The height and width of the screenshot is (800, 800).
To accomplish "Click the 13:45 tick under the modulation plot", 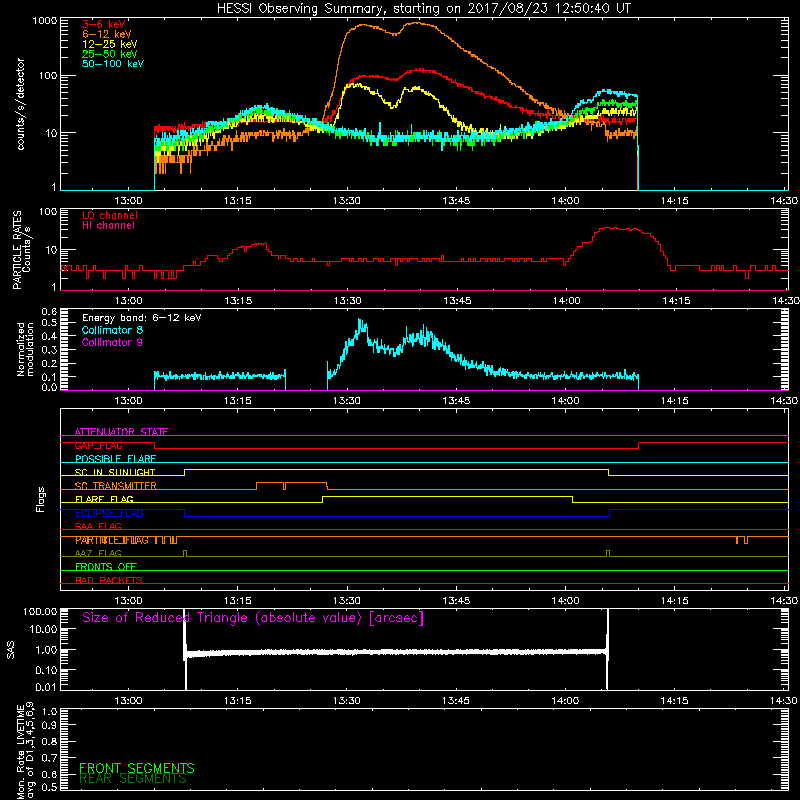I will tap(456, 401).
